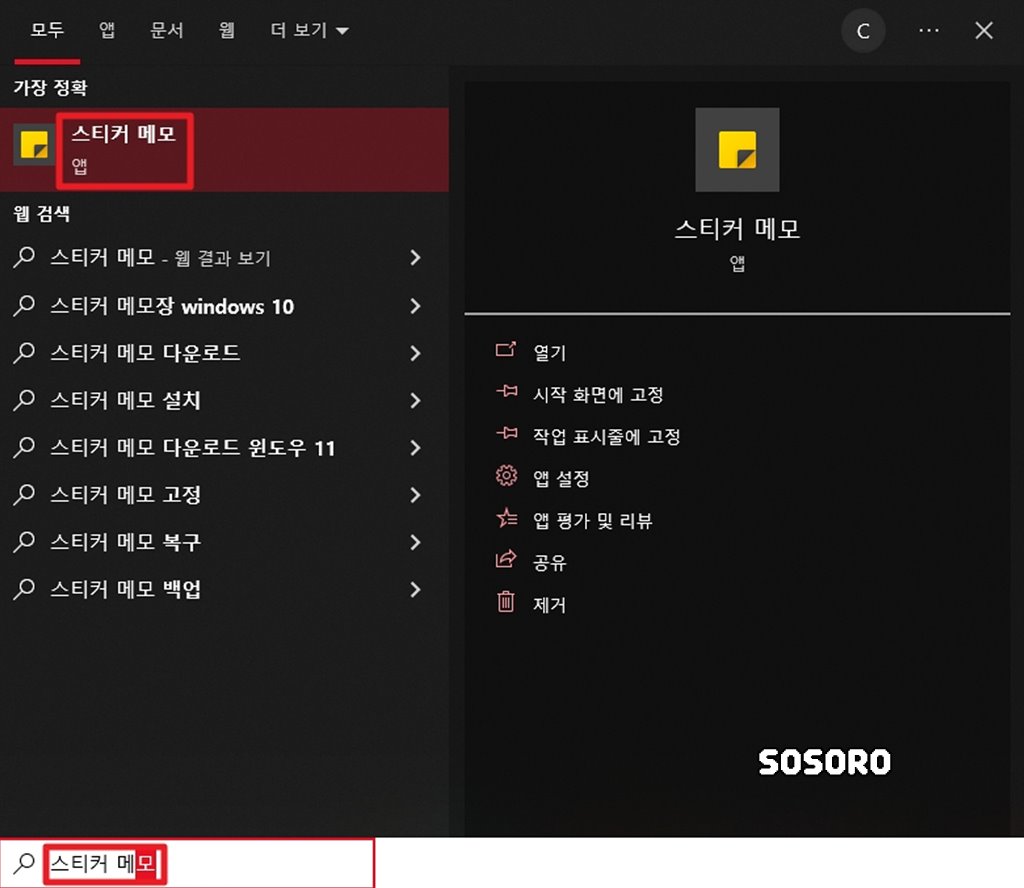Switch to the 모두 tab
Image resolution: width=1024 pixels, height=888 pixels.
point(47,30)
